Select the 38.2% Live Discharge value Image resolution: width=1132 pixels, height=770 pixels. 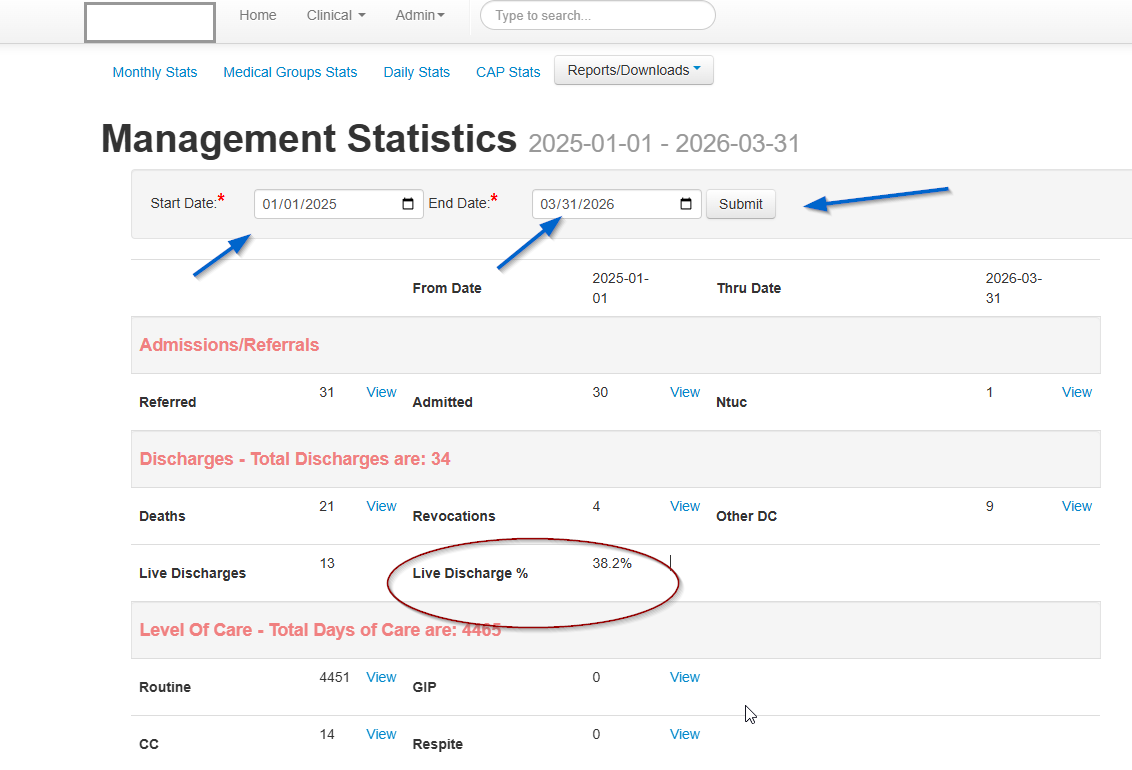612,564
